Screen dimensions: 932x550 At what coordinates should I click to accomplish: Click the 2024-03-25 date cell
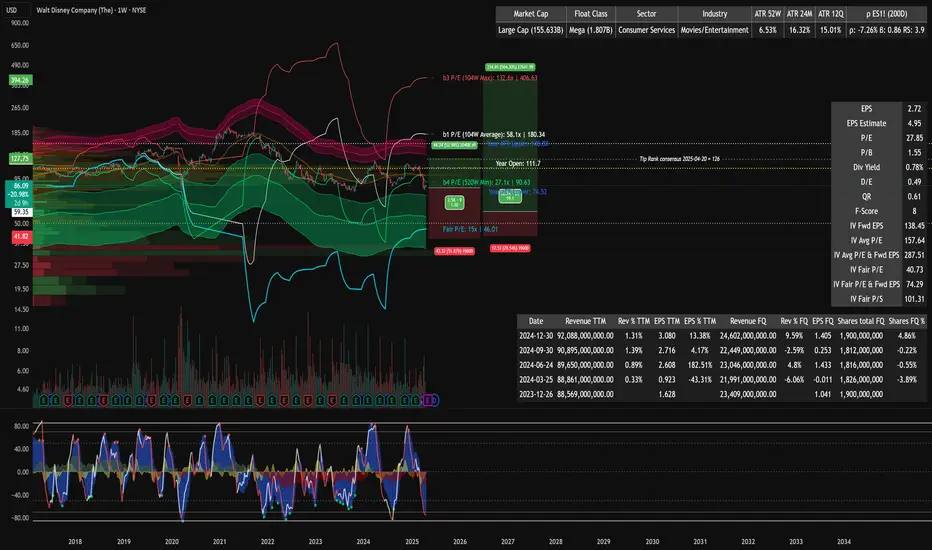[536, 379]
